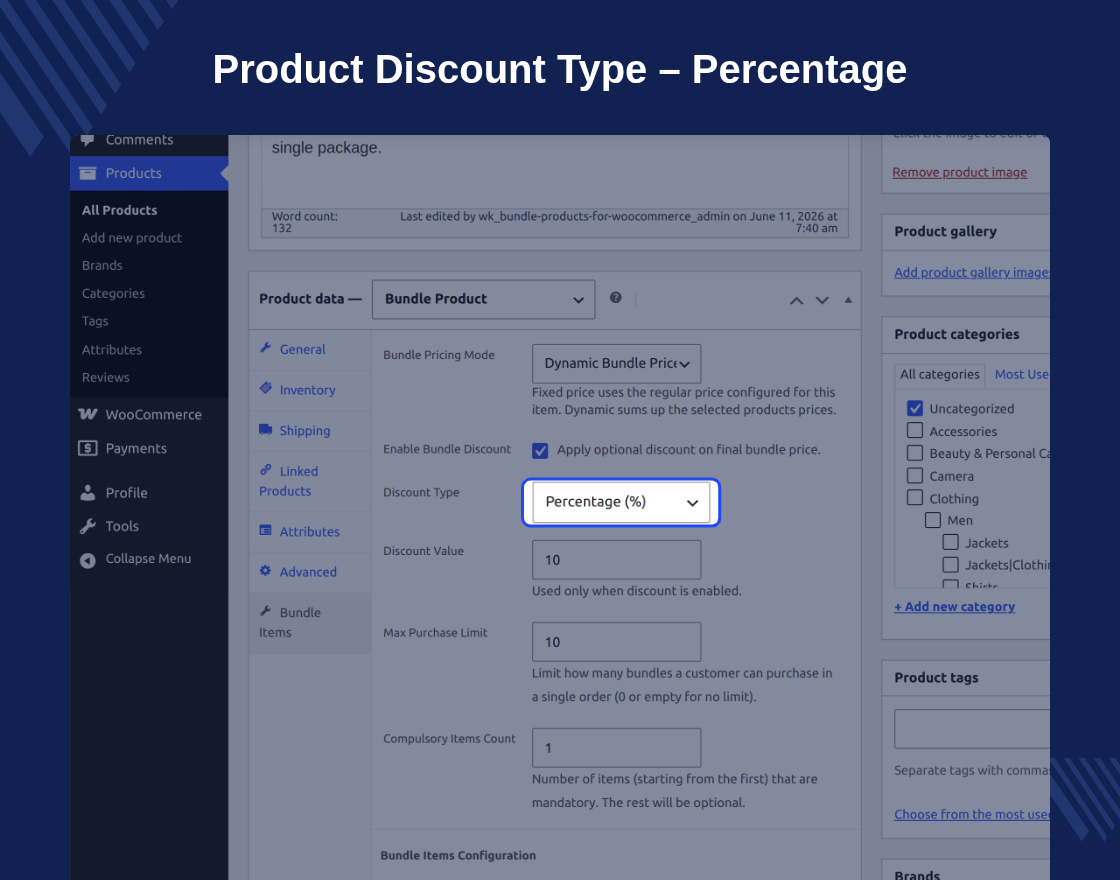
Task: Collapse the Product data panel
Action: [848, 300]
